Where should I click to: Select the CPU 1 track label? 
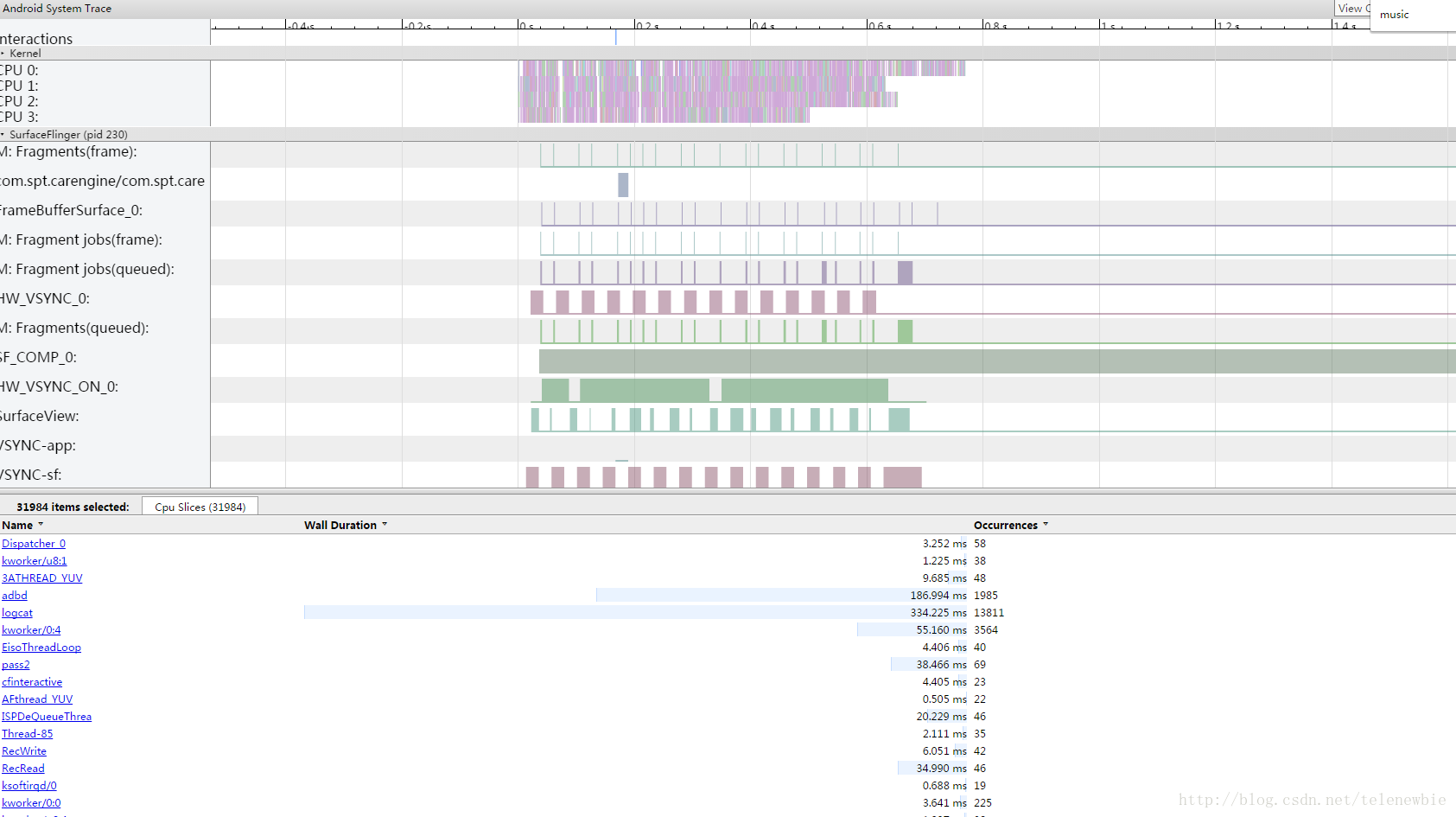point(19,86)
